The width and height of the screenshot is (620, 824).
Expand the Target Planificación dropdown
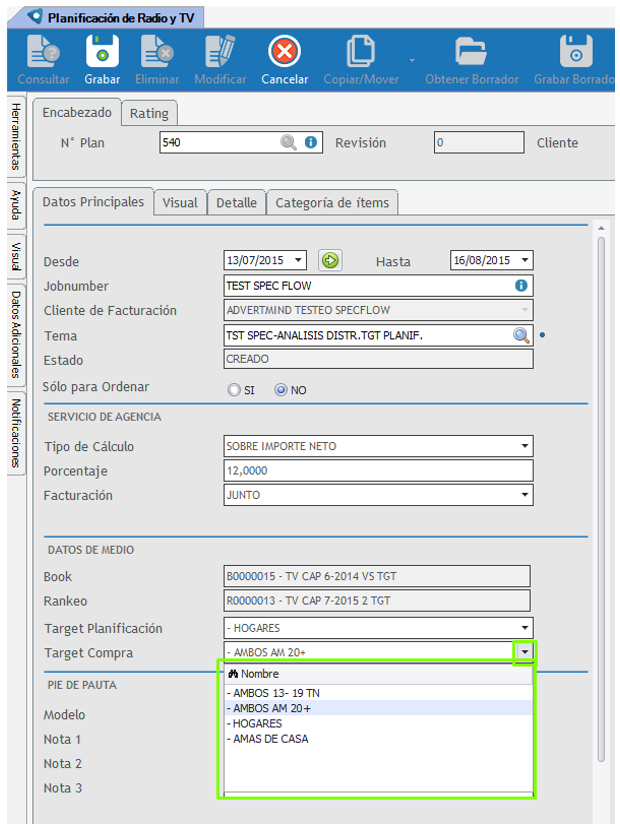click(x=524, y=627)
